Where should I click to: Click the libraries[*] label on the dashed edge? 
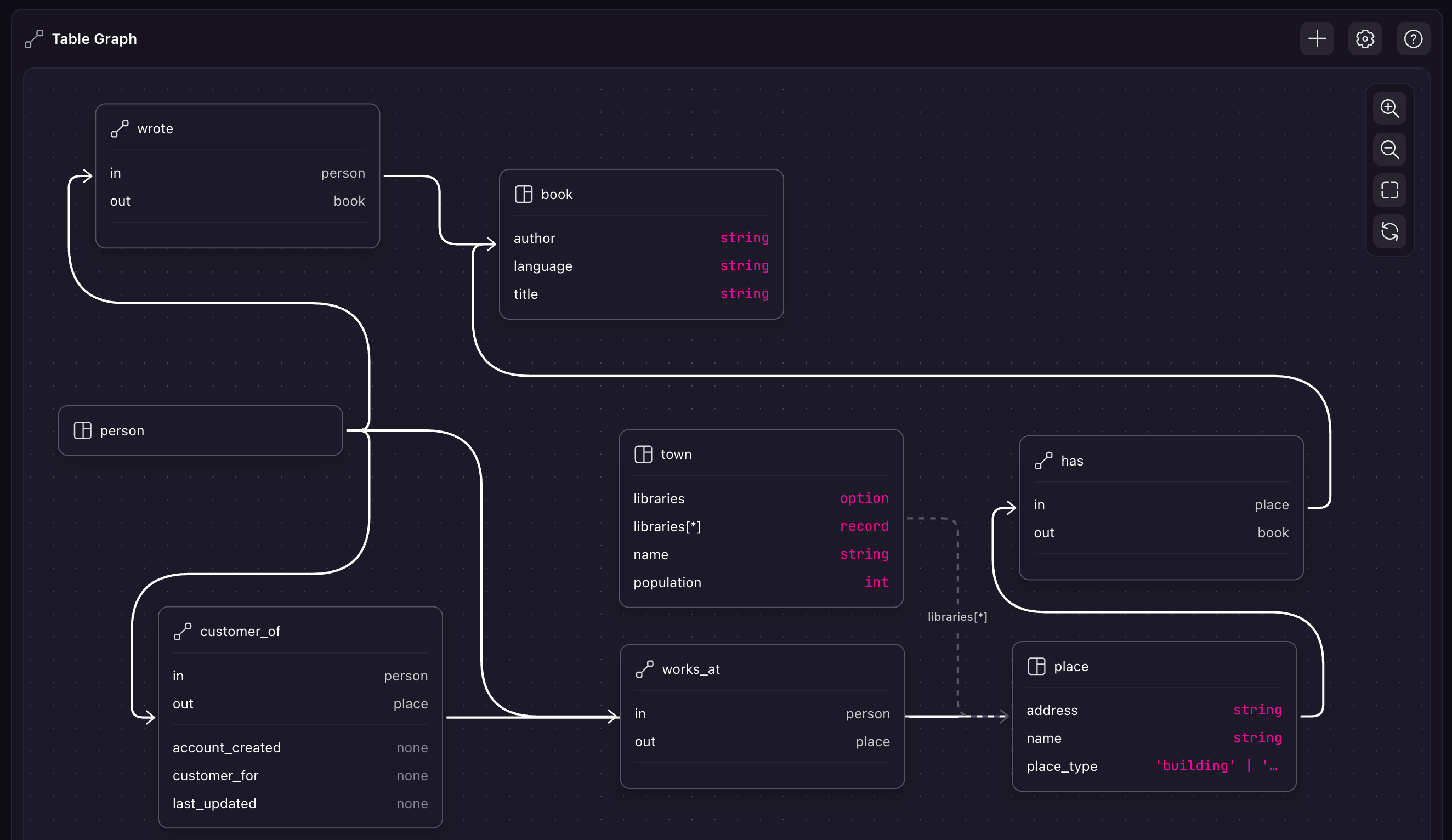pyautogui.click(x=957, y=616)
